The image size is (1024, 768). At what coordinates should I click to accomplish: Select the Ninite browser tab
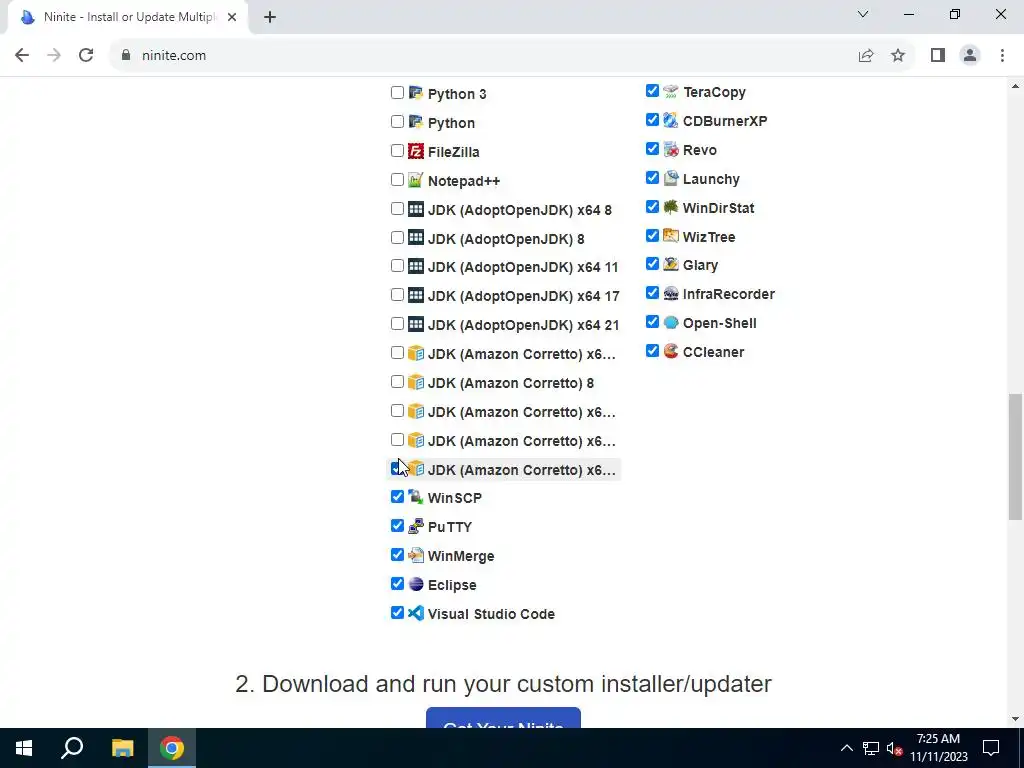129,17
